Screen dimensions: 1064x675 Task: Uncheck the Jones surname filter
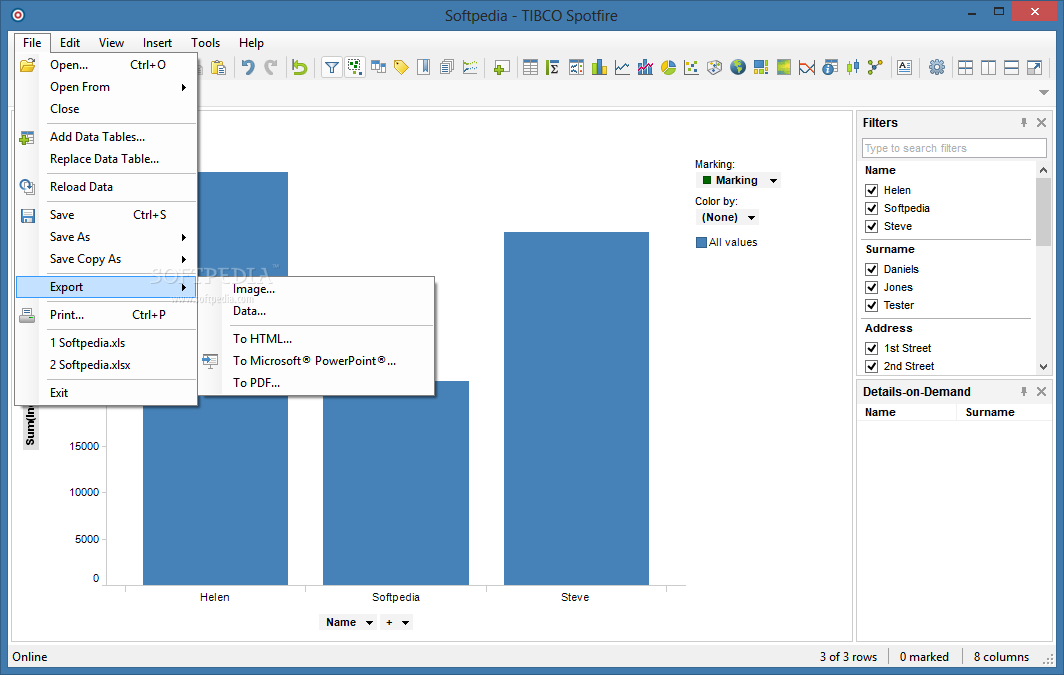click(872, 288)
